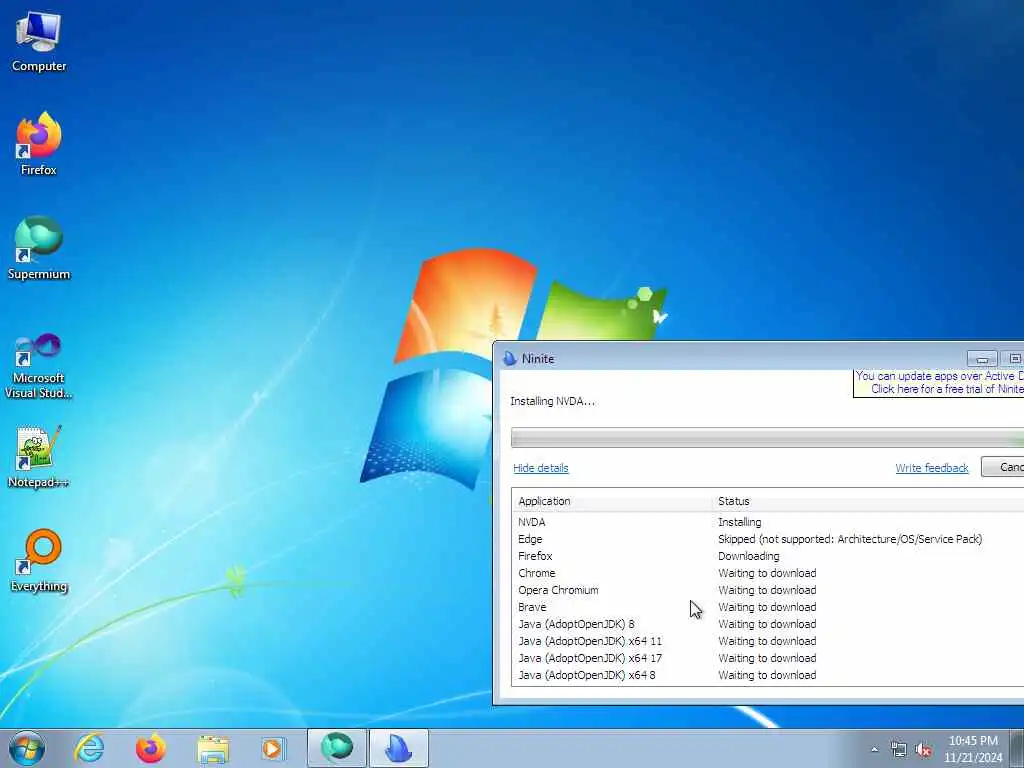Viewport: 1024px width, 768px height.
Task: Open the Windows Start orb
Action: (27, 748)
